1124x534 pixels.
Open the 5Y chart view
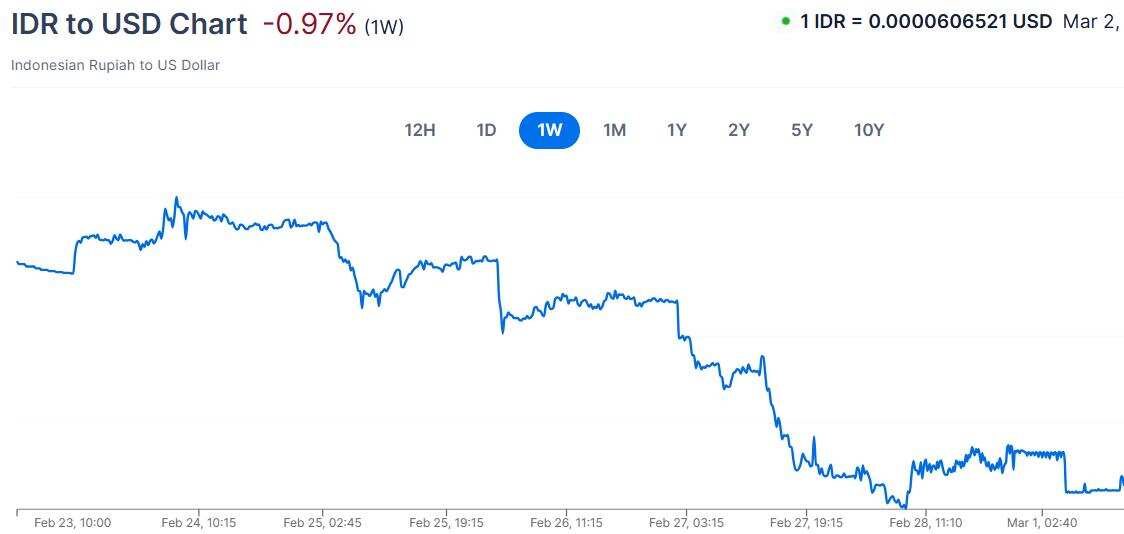802,130
